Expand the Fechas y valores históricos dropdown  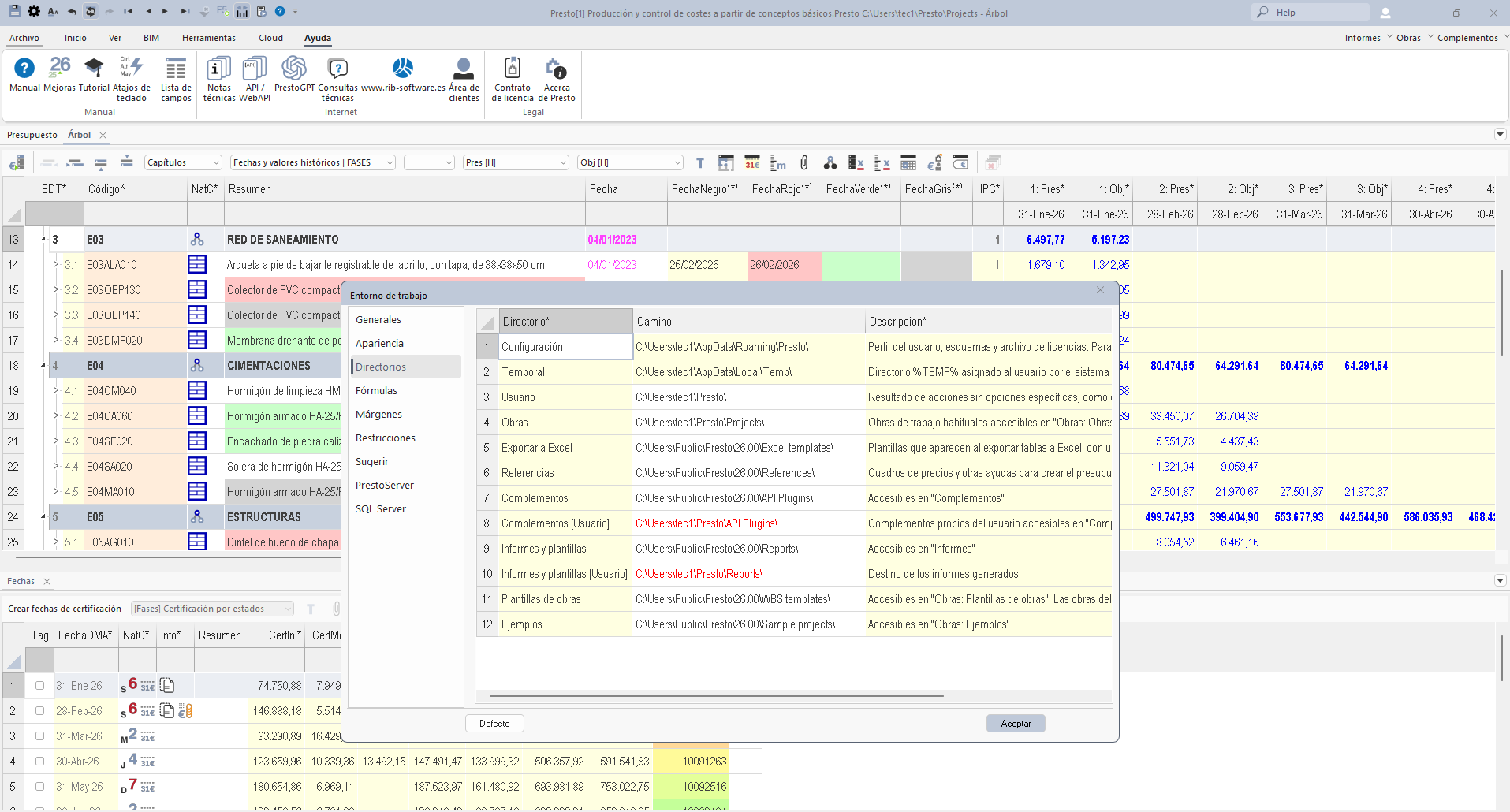[312, 162]
